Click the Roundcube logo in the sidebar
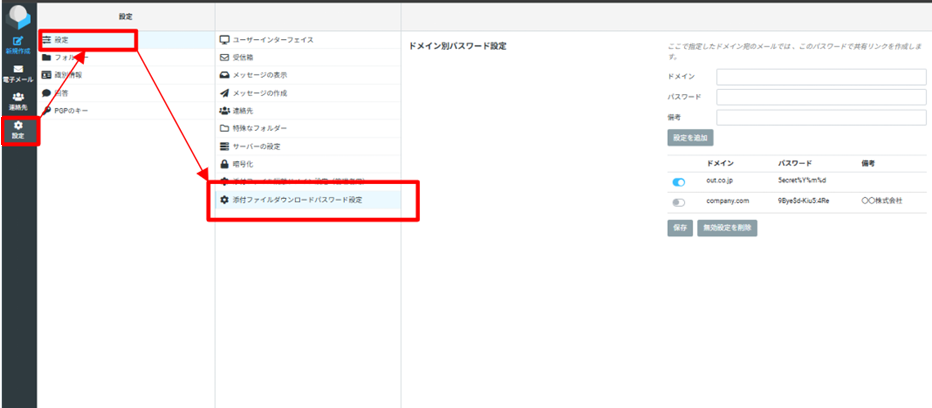 18,17
